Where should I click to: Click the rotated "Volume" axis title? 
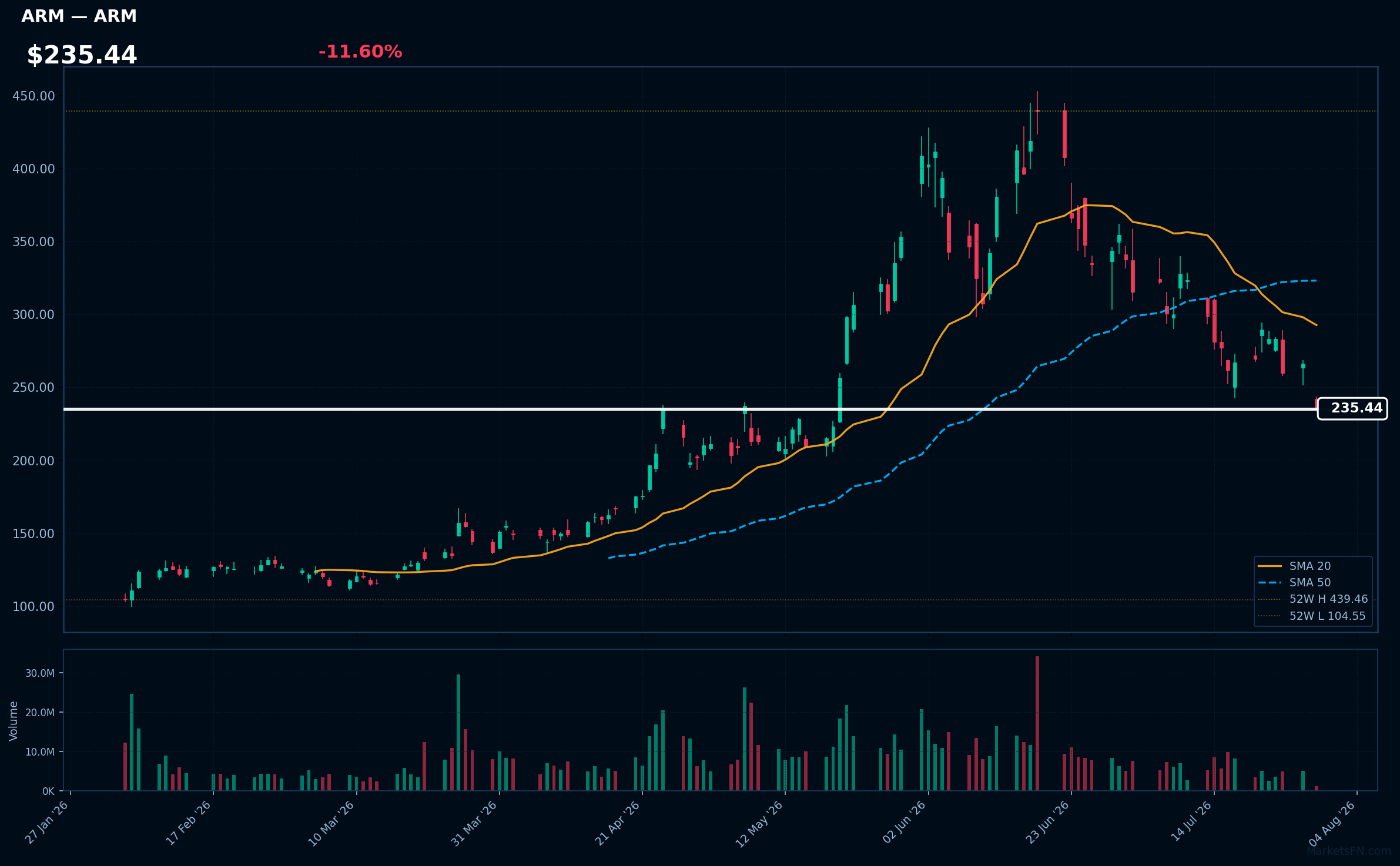14,721
